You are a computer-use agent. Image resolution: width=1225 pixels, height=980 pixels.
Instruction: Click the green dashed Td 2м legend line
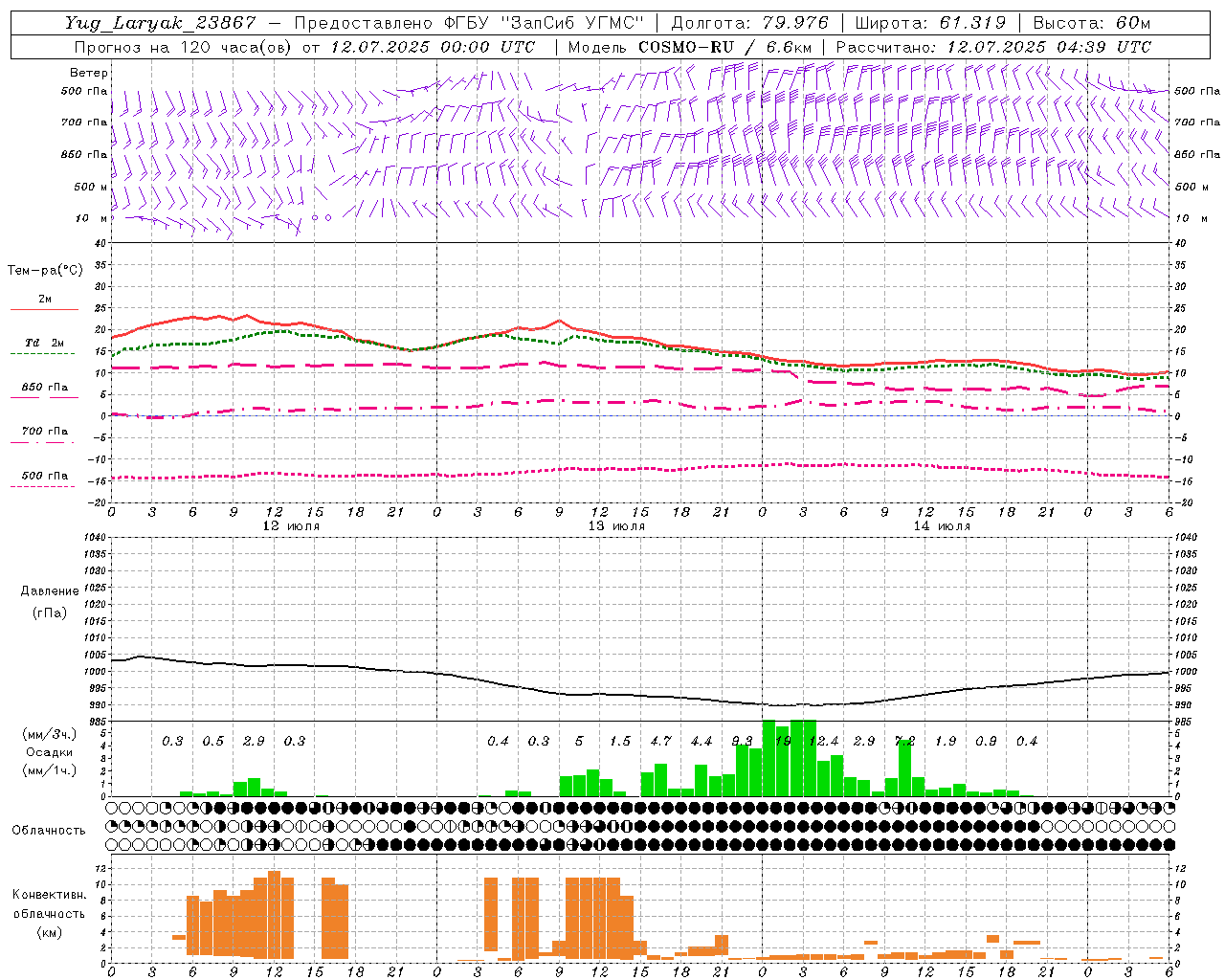click(42, 354)
